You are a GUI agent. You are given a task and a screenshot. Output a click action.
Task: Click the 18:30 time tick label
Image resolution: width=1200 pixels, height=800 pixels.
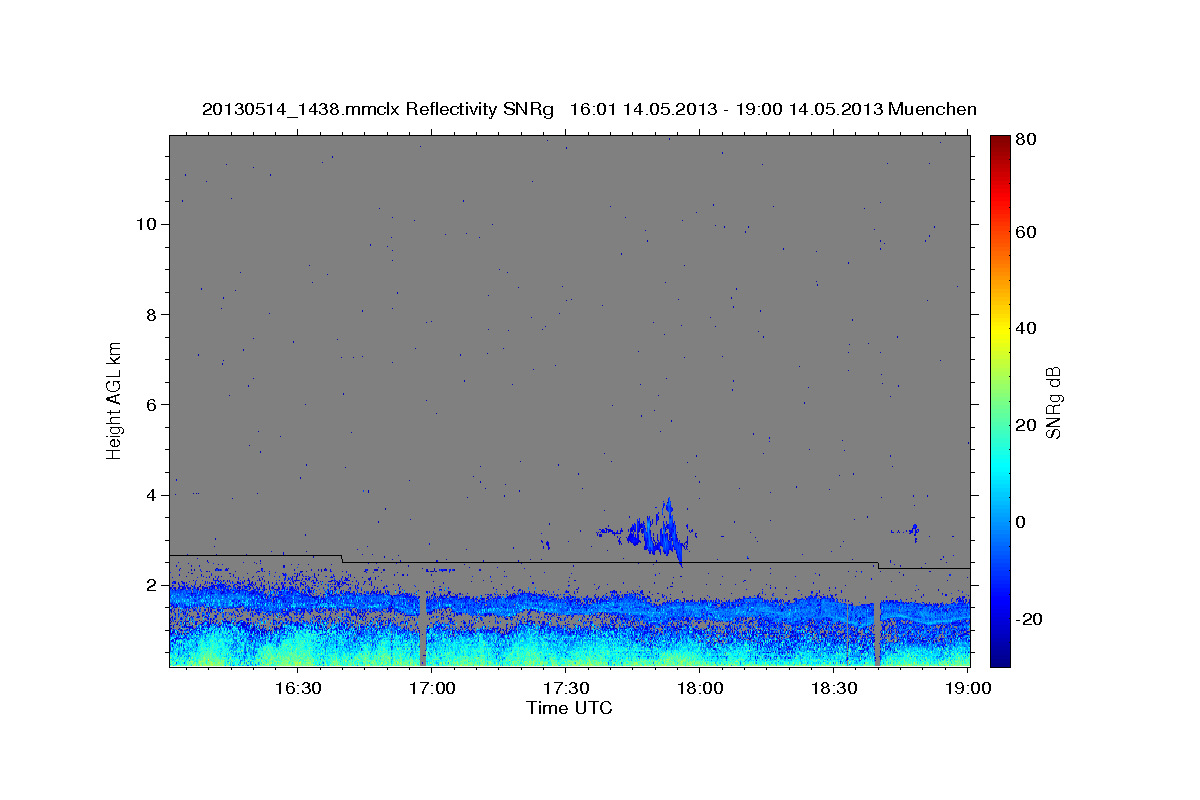pyautogui.click(x=833, y=689)
